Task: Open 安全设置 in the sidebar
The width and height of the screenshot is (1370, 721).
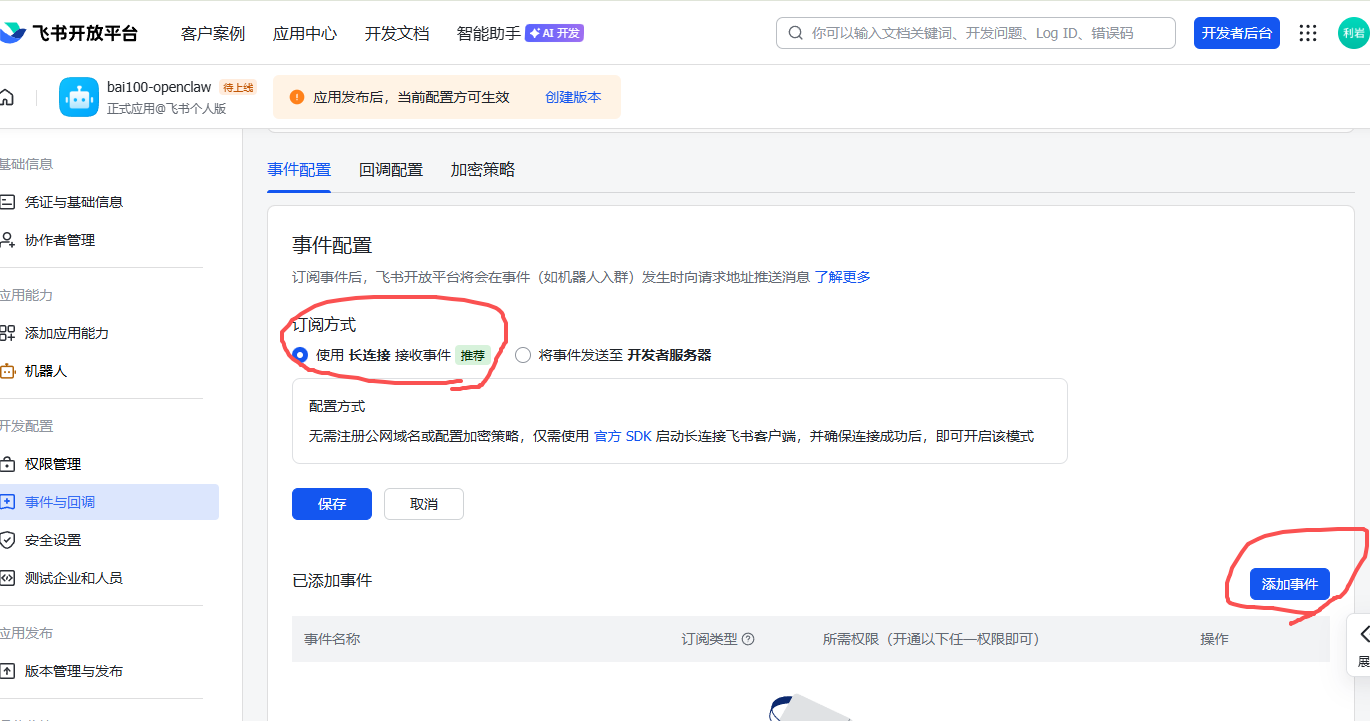Action: click(53, 540)
